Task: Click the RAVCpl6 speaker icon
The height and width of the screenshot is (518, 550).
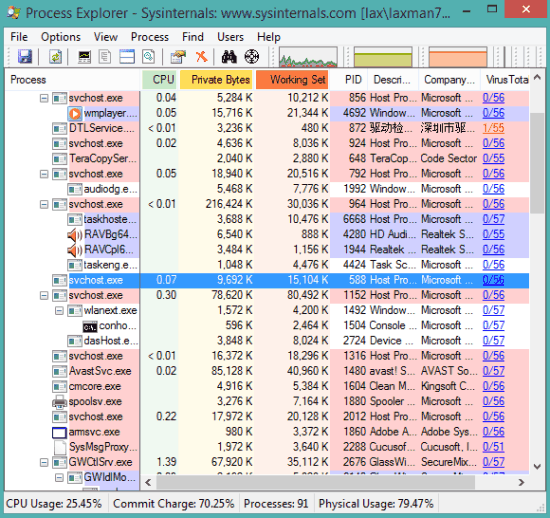Action: pyautogui.click(x=74, y=250)
